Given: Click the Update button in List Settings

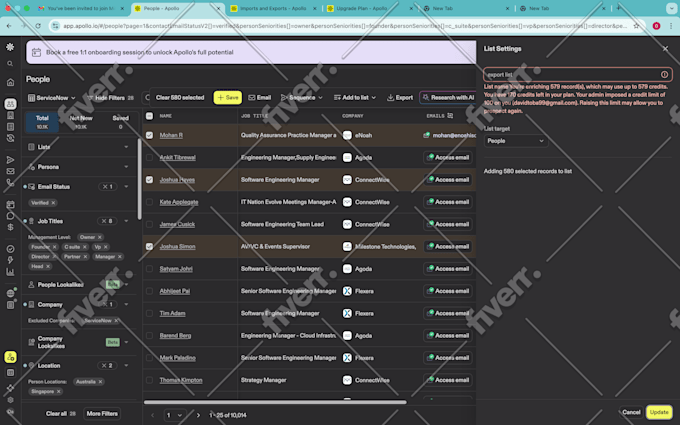Looking at the screenshot, I should pyautogui.click(x=659, y=412).
